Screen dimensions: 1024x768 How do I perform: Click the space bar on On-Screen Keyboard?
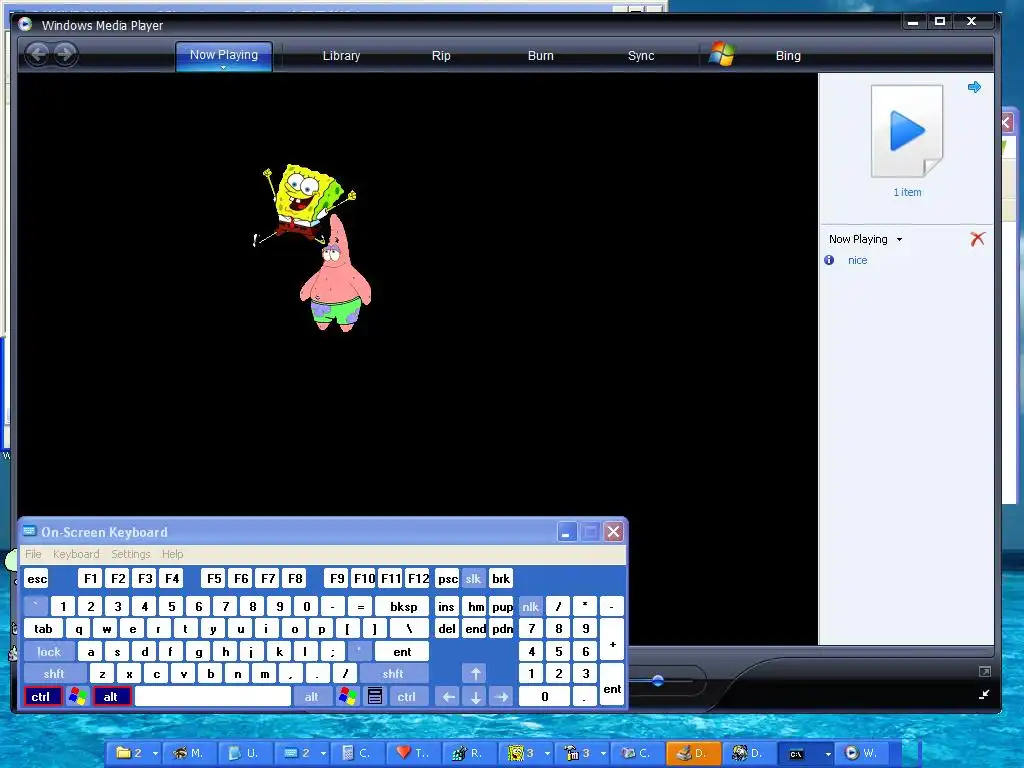[x=213, y=697]
